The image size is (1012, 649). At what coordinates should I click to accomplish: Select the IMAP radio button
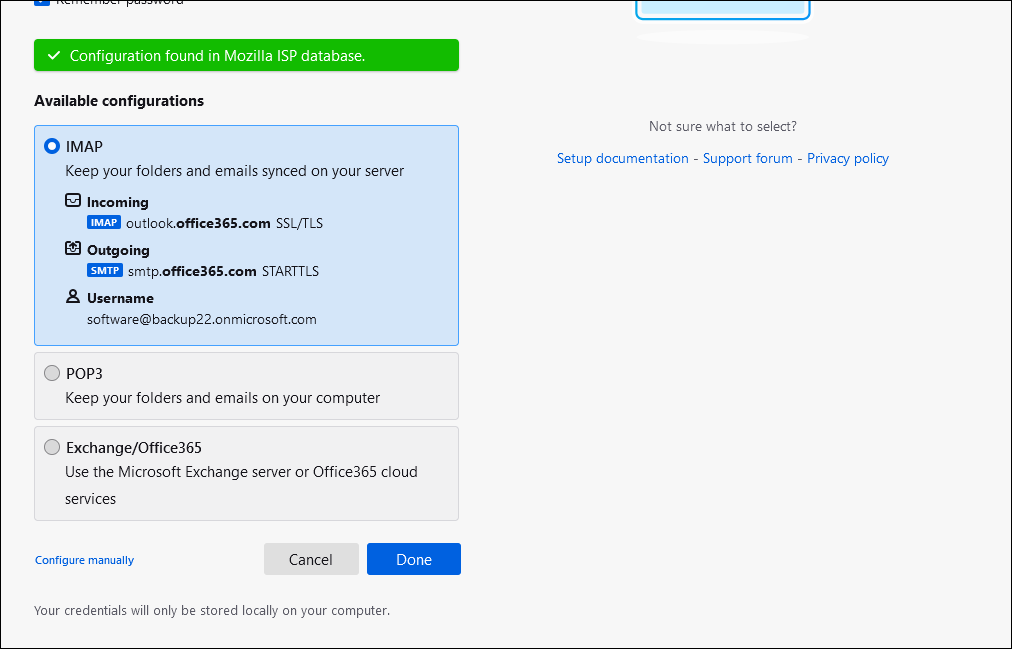coord(52,146)
